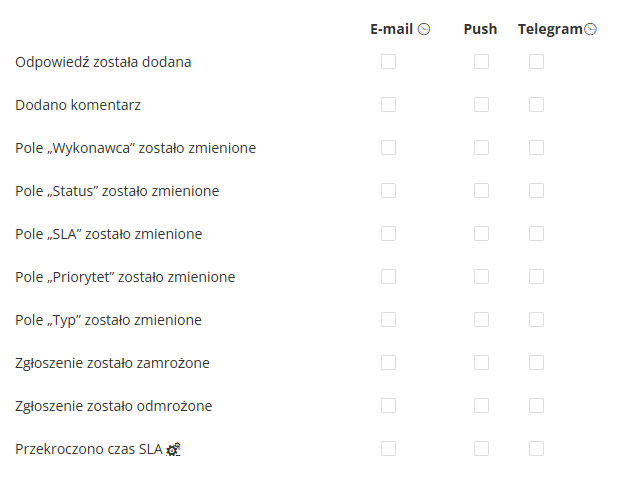Tick E-mail for Pole Typ zostało zmienione
The image size is (637, 503).
tap(388, 320)
